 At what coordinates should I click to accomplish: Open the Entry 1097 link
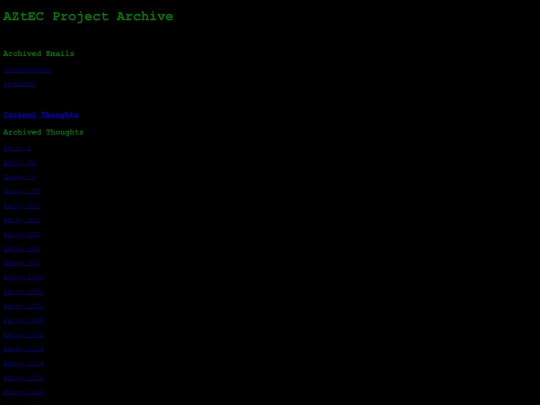coord(24,307)
